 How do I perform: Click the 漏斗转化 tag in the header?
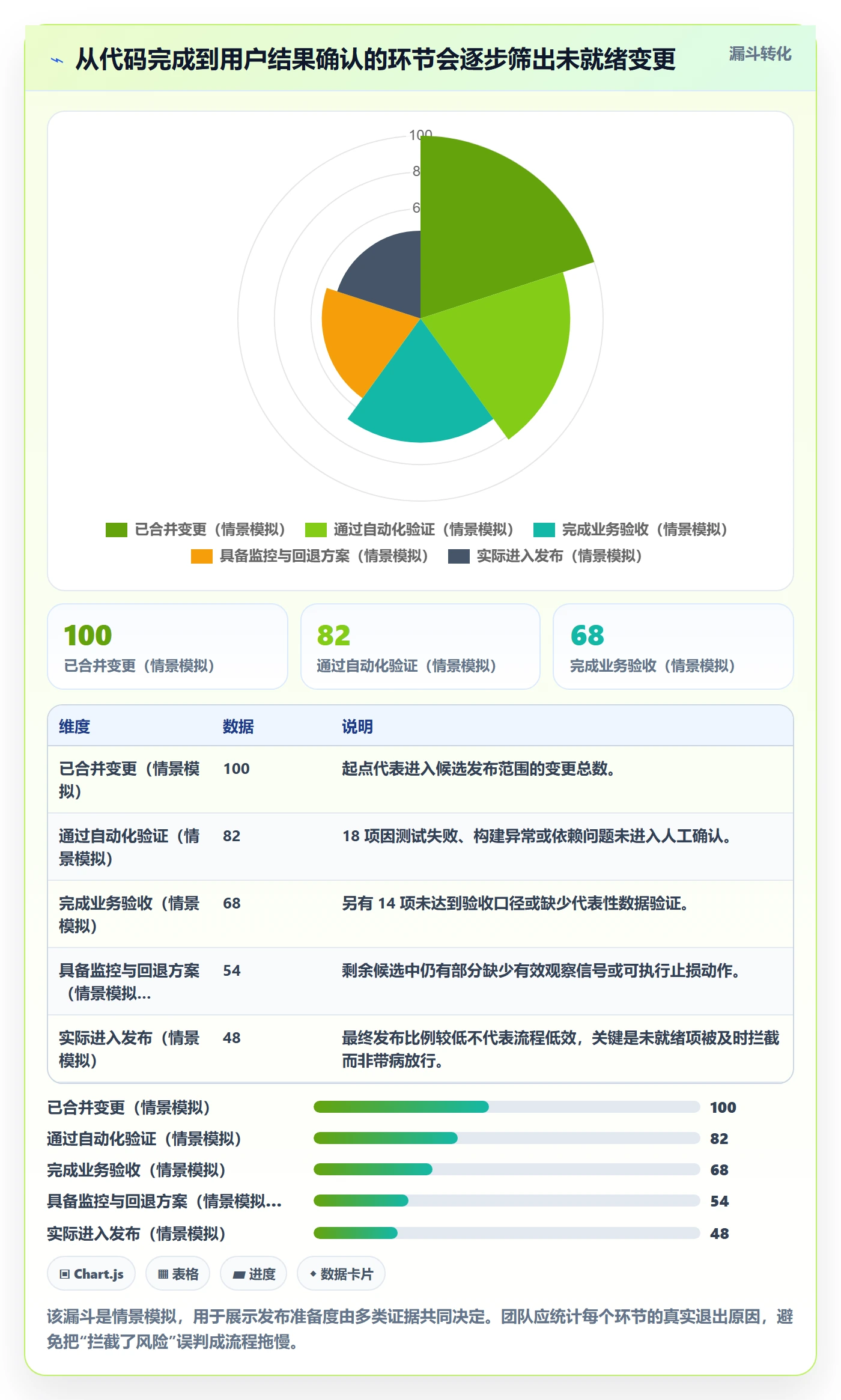[760, 54]
